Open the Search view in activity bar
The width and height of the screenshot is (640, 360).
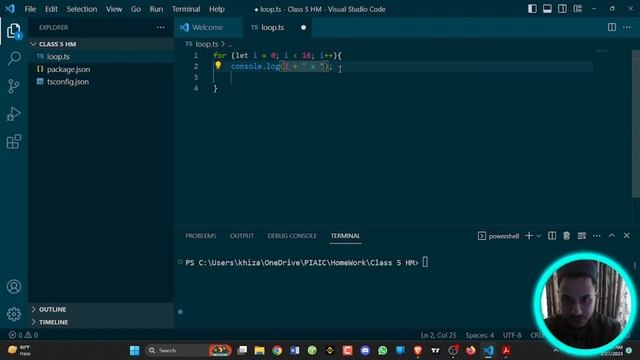point(13,58)
